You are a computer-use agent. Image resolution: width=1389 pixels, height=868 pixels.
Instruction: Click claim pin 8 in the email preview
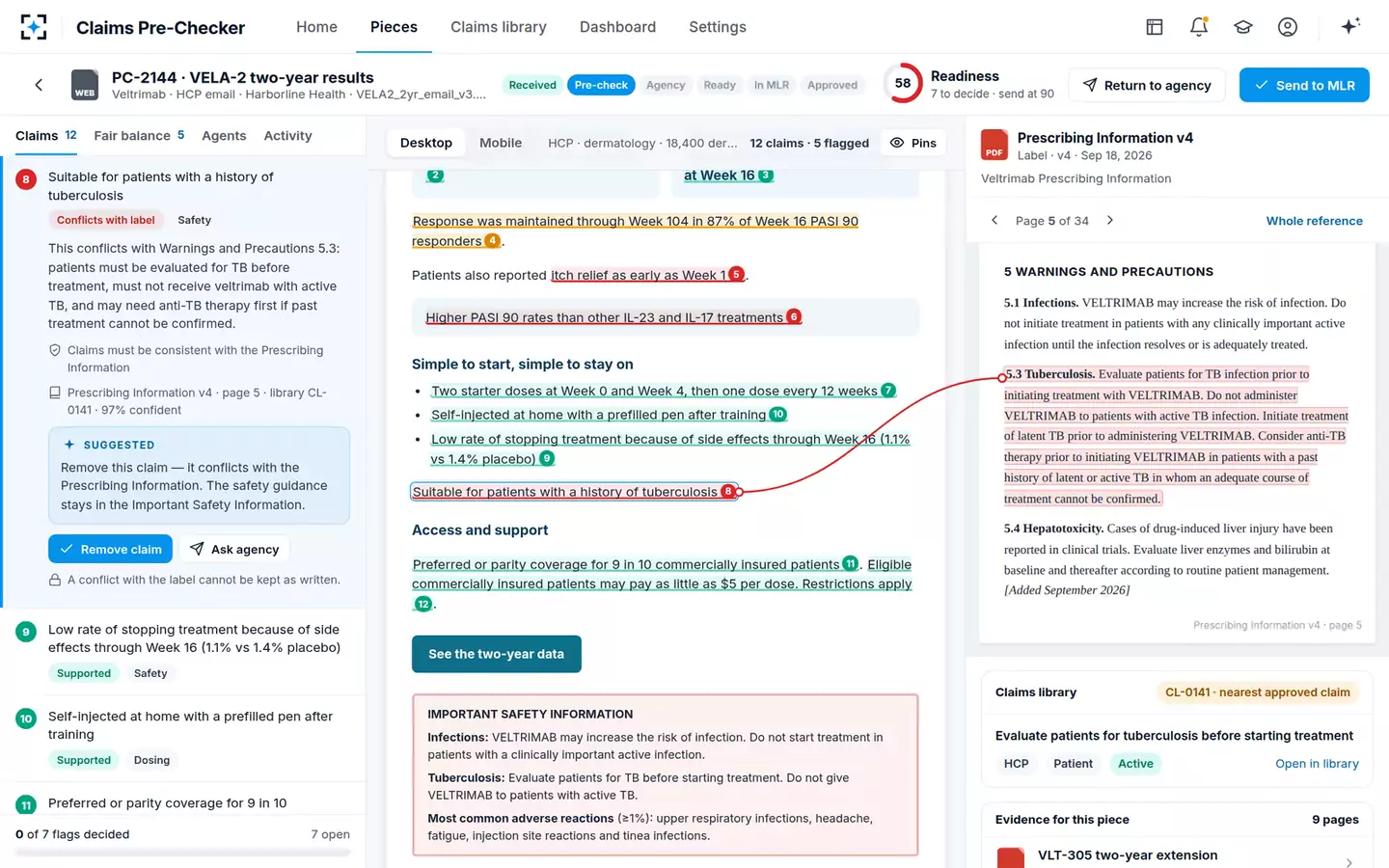728,492
